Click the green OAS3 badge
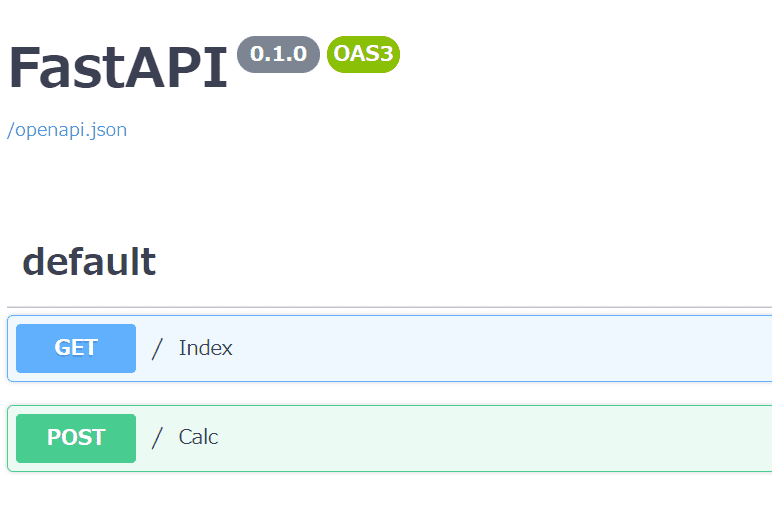 363,54
